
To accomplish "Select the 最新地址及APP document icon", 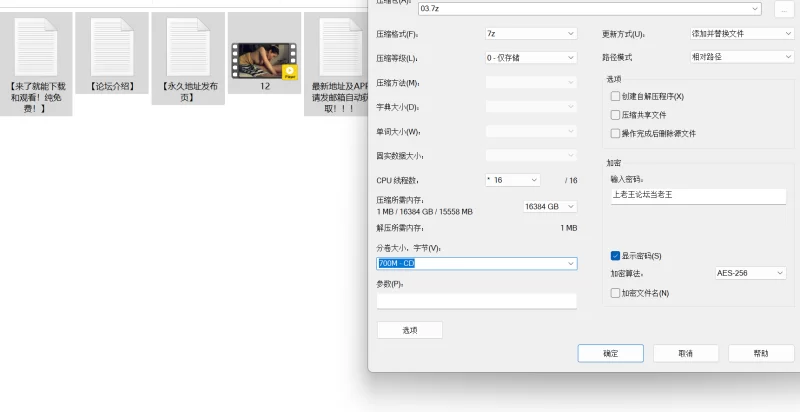I will coord(340,47).
